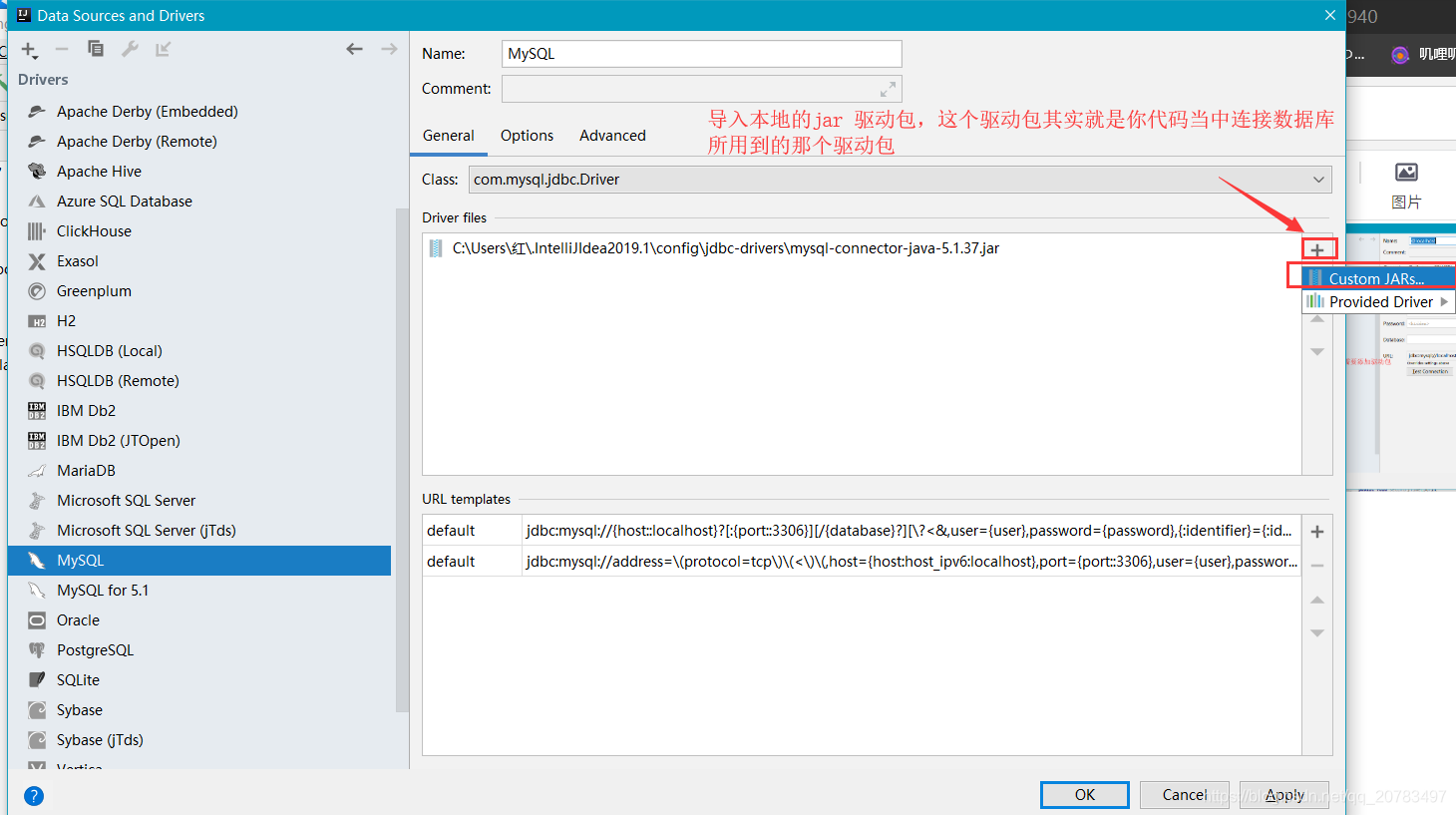The width and height of the screenshot is (1456, 815).
Task: Move the URL template down
Action: tap(1317, 633)
